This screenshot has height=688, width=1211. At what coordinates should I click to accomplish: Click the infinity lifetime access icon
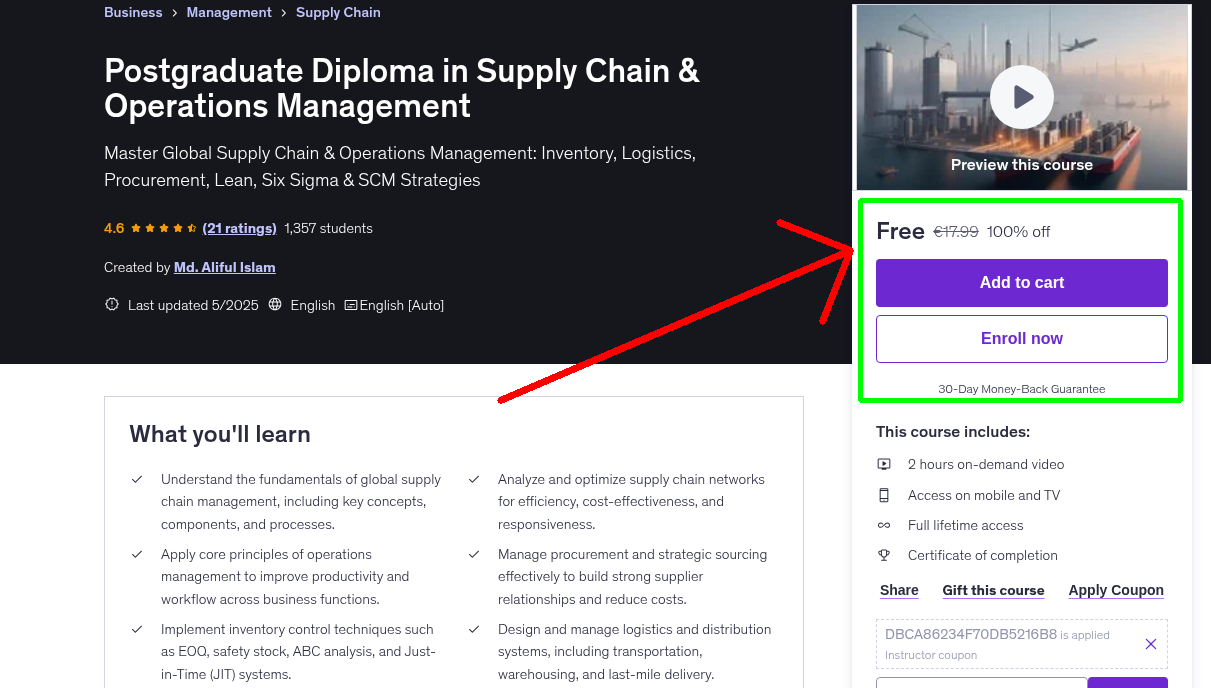(x=884, y=524)
